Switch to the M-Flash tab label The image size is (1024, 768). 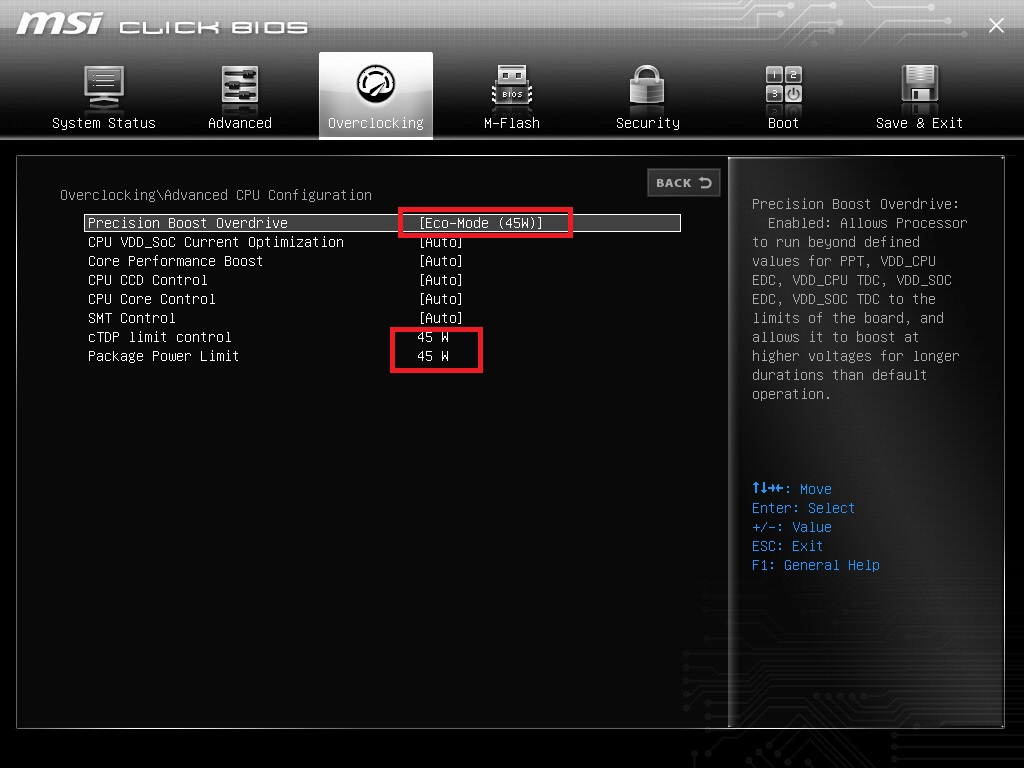click(512, 123)
